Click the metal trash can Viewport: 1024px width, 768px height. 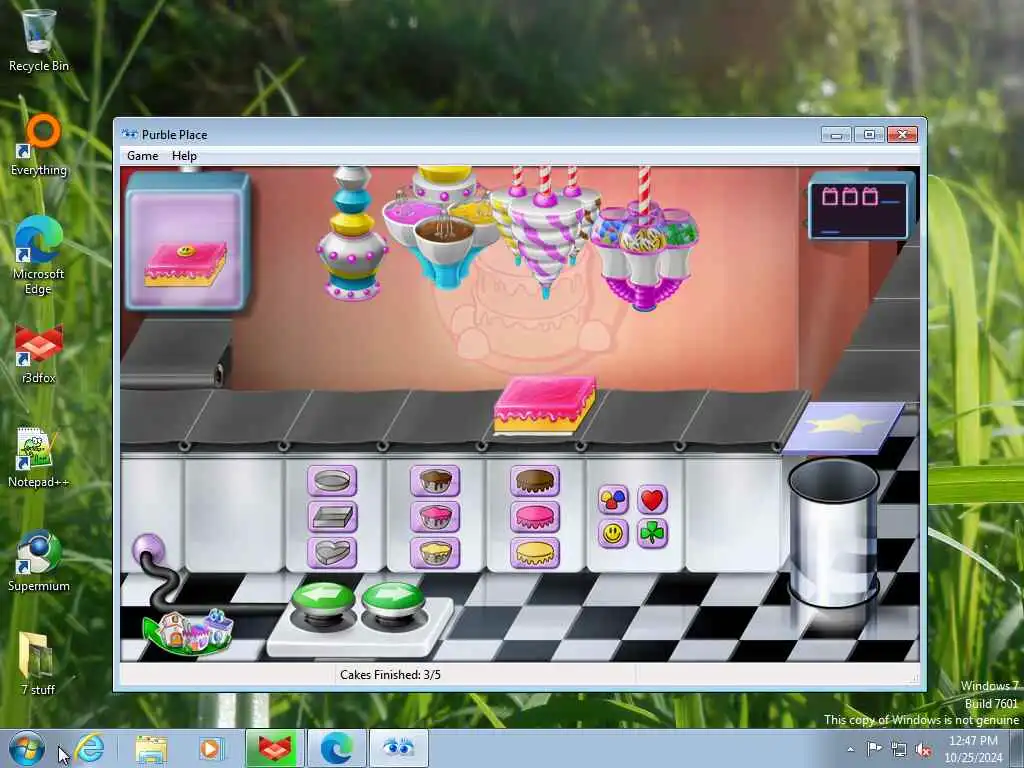(x=833, y=532)
